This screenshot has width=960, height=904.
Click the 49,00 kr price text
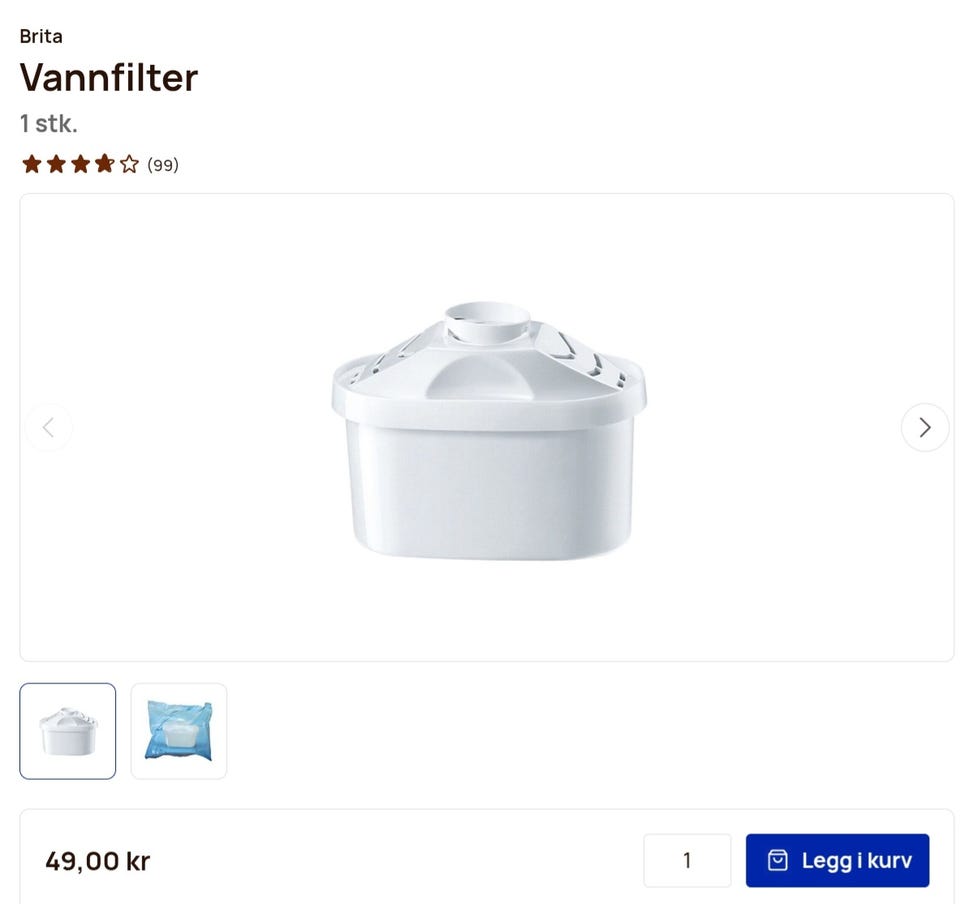pyautogui.click(x=98, y=861)
